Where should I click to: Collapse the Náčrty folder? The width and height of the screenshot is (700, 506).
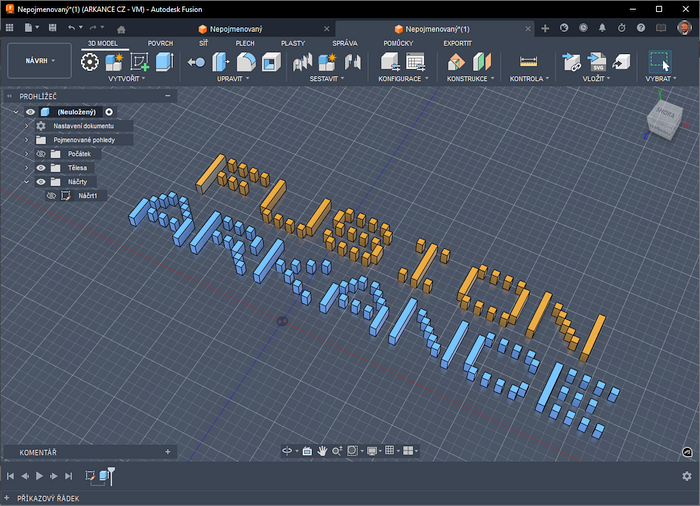tap(27, 182)
